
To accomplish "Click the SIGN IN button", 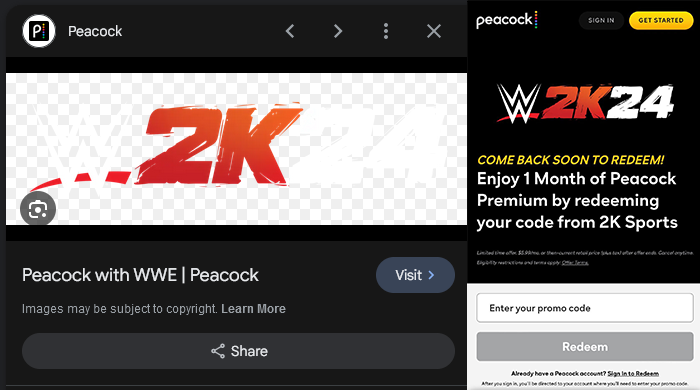I will click(601, 21).
